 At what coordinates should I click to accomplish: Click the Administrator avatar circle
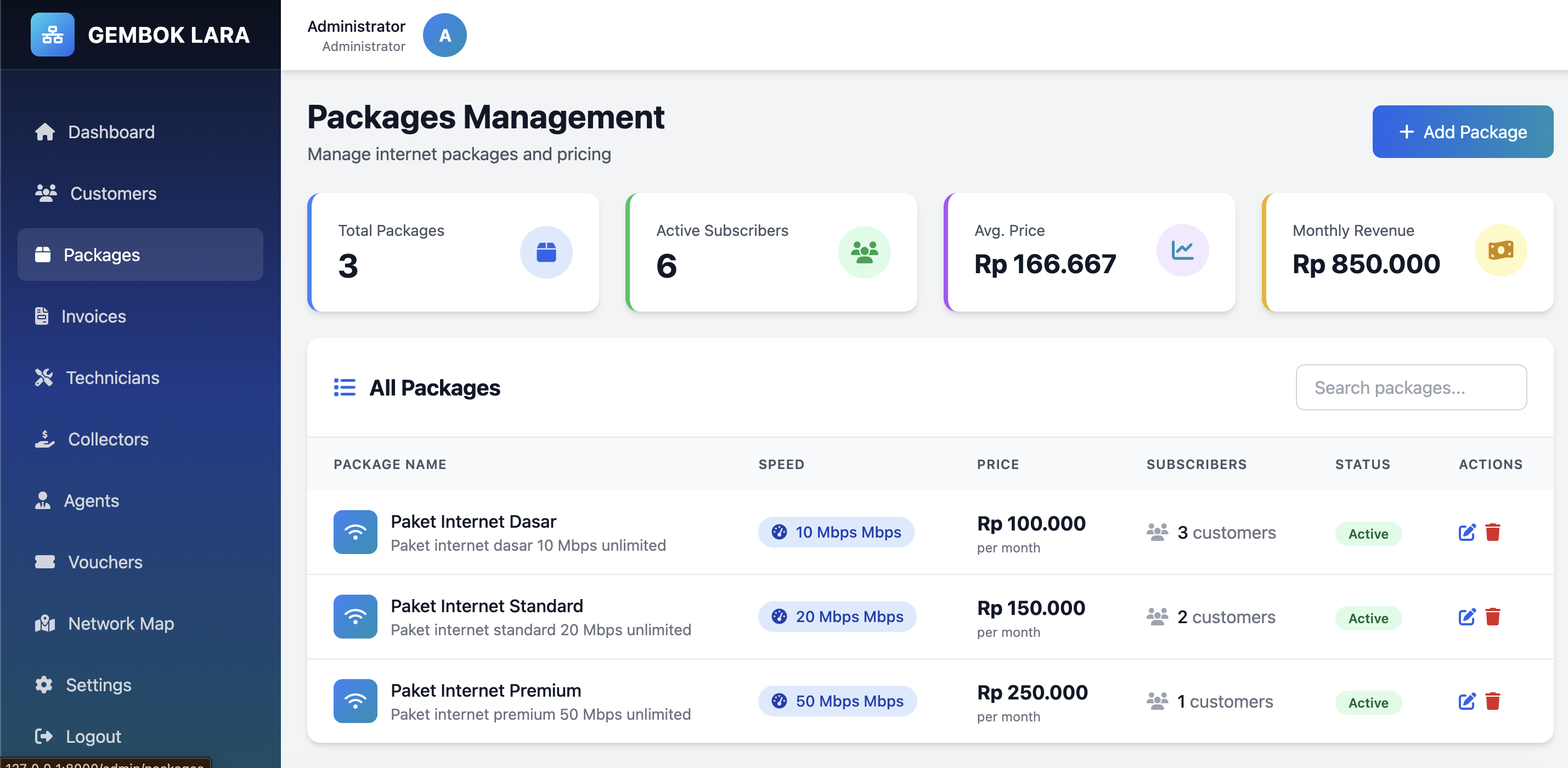[x=444, y=35]
